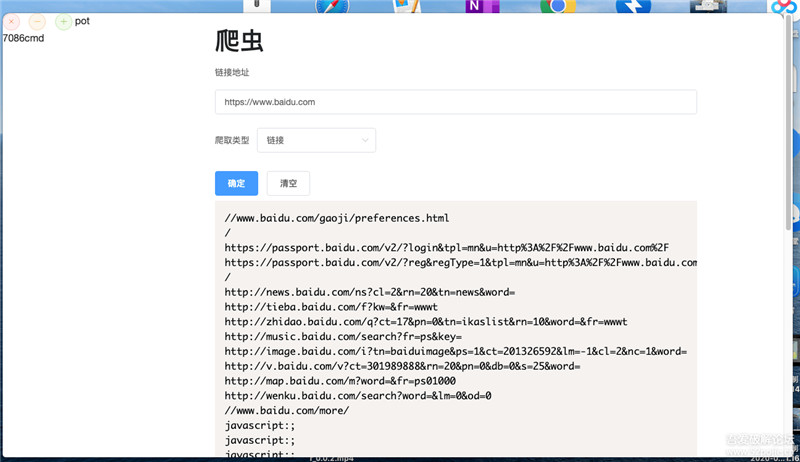Open the 爬取类型 dropdown showing 链接

click(x=316, y=140)
